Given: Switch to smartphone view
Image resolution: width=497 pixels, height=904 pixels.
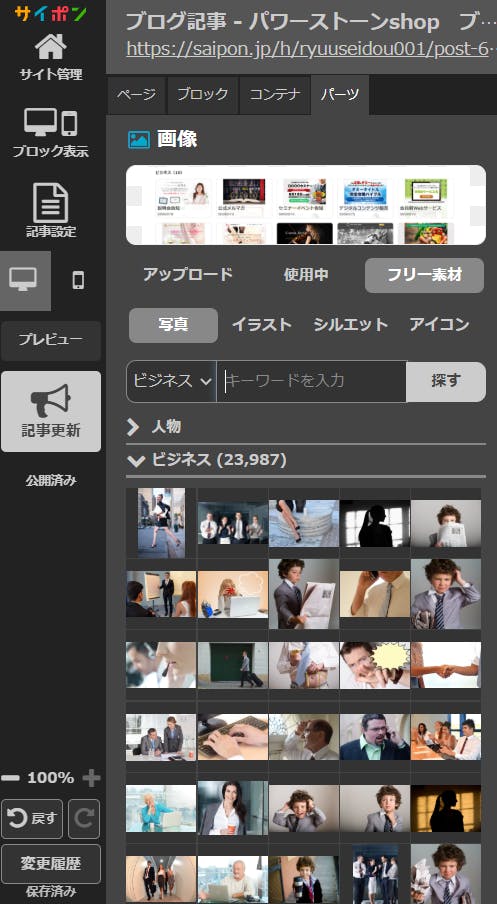Looking at the screenshot, I should (x=78, y=280).
